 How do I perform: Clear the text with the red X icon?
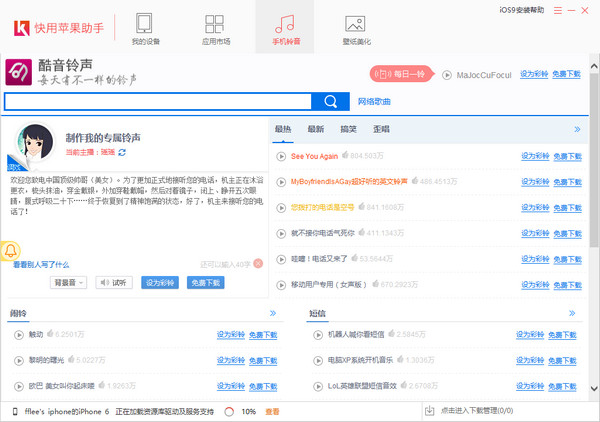[x=258, y=263]
